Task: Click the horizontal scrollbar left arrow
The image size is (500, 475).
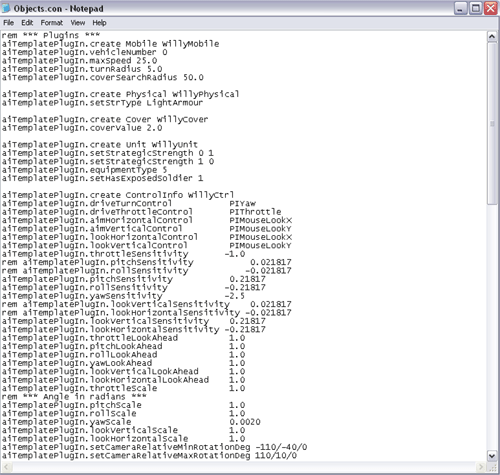Action: coord(7,467)
